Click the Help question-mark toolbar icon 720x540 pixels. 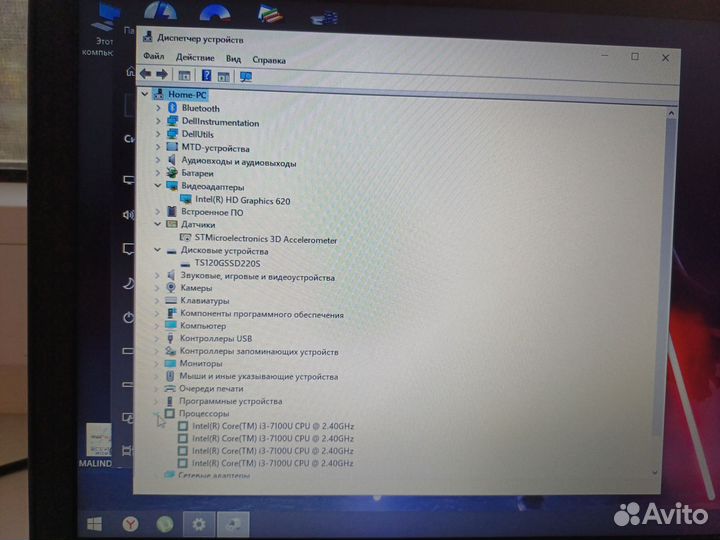[x=207, y=75]
